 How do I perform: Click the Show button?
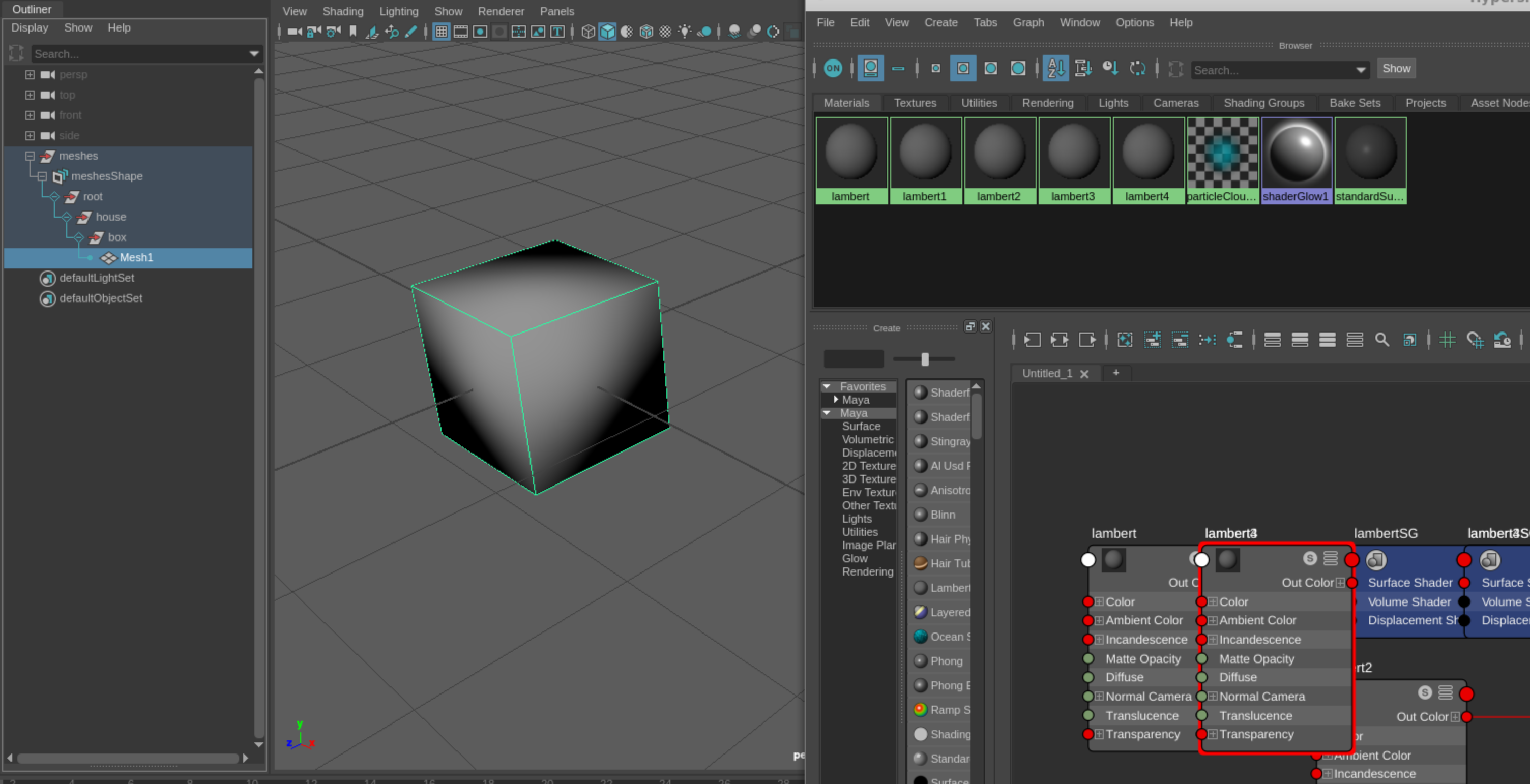tap(1396, 68)
